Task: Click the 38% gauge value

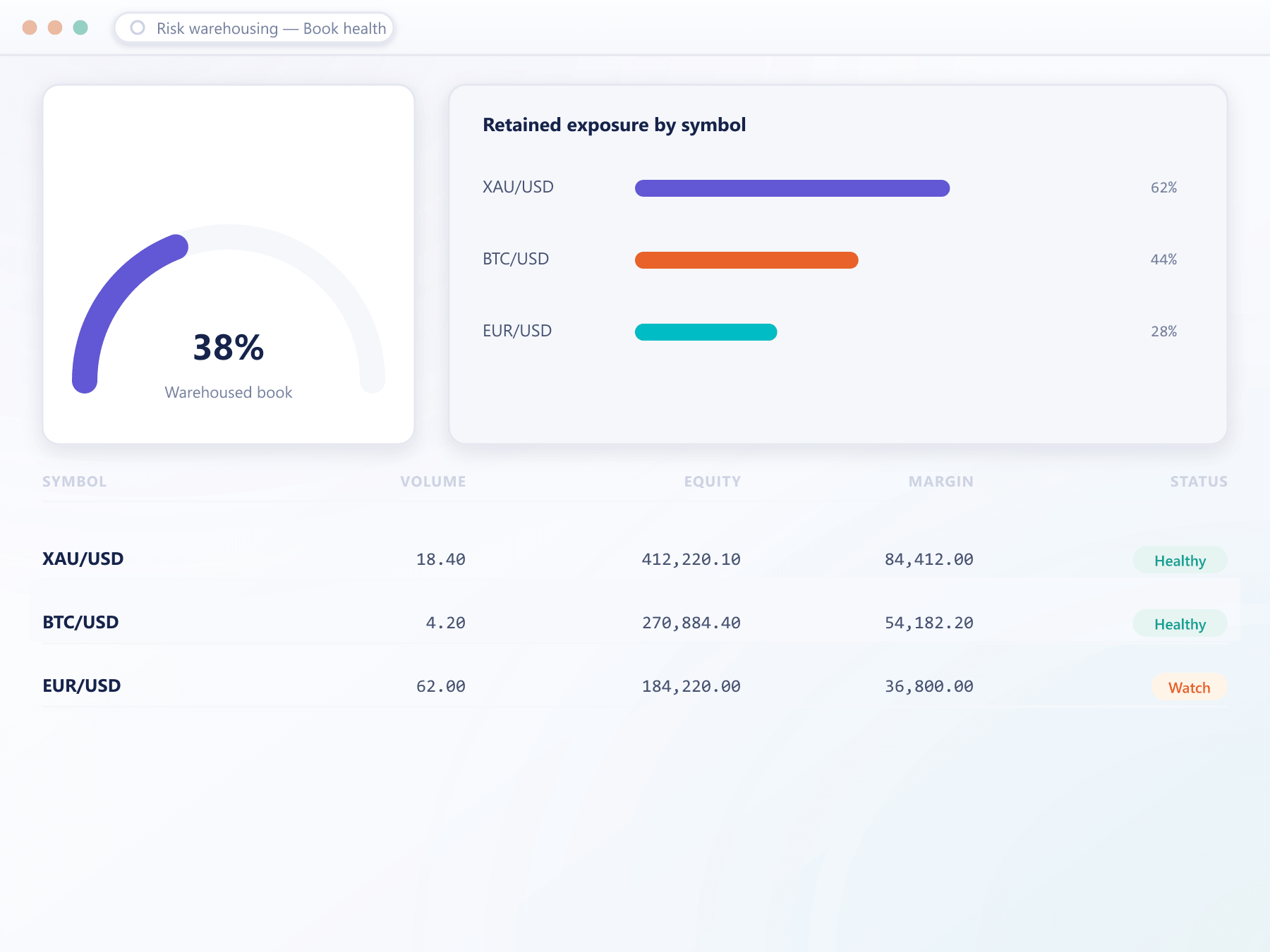Action: [229, 348]
